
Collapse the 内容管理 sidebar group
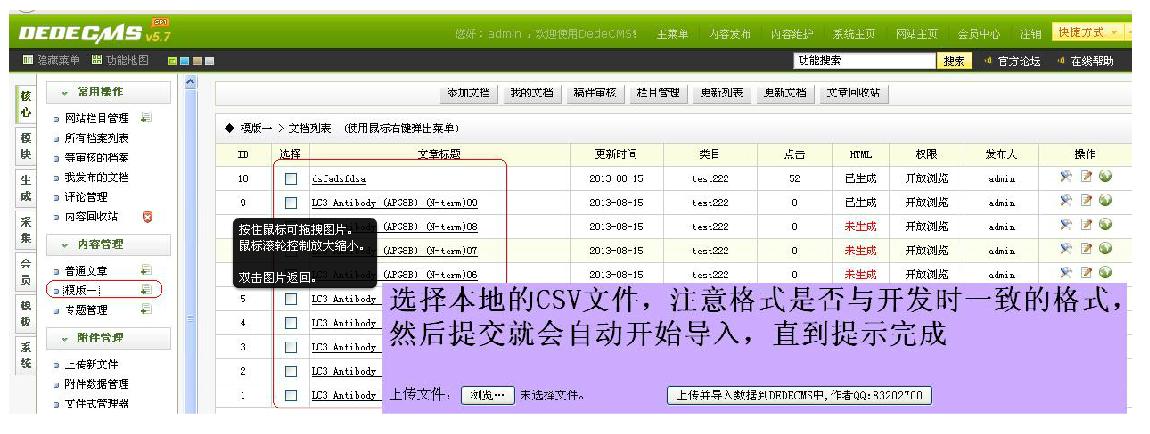click(x=66, y=244)
